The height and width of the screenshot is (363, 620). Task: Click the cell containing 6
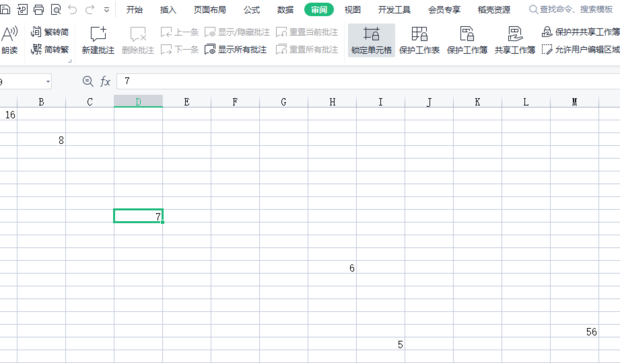[332, 268]
